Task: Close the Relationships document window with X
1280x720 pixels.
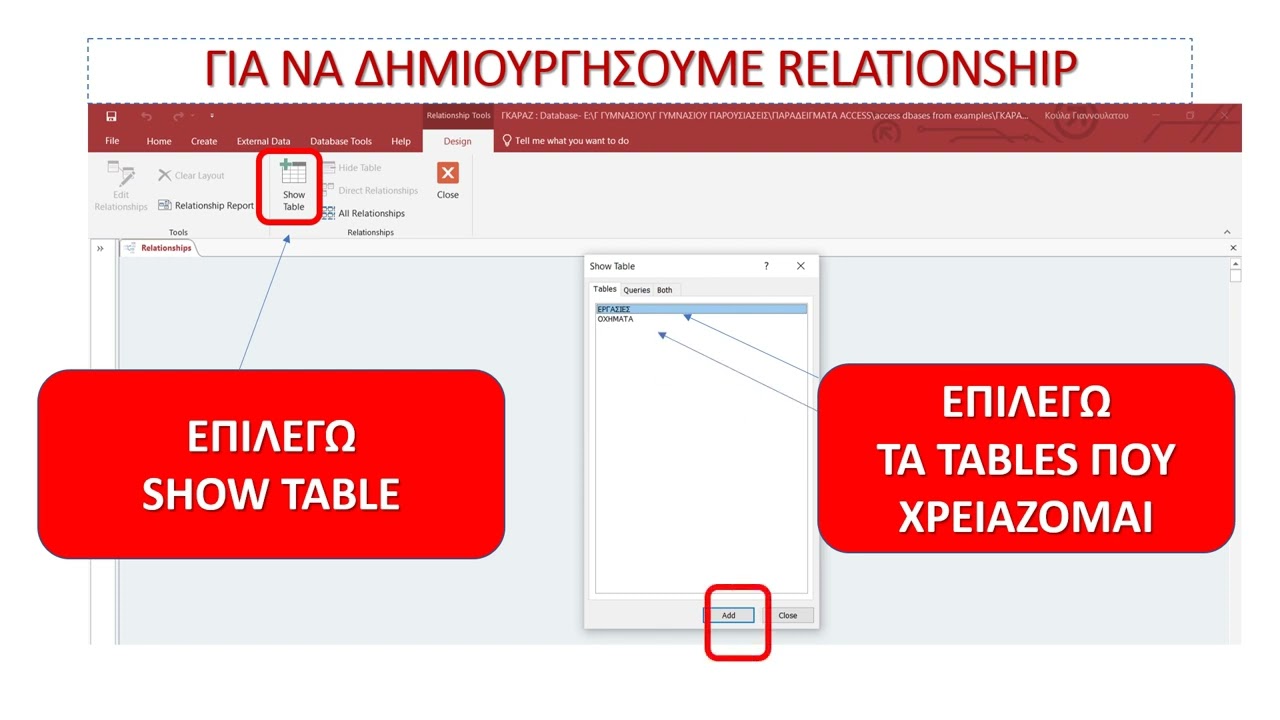Action: coord(1233,248)
